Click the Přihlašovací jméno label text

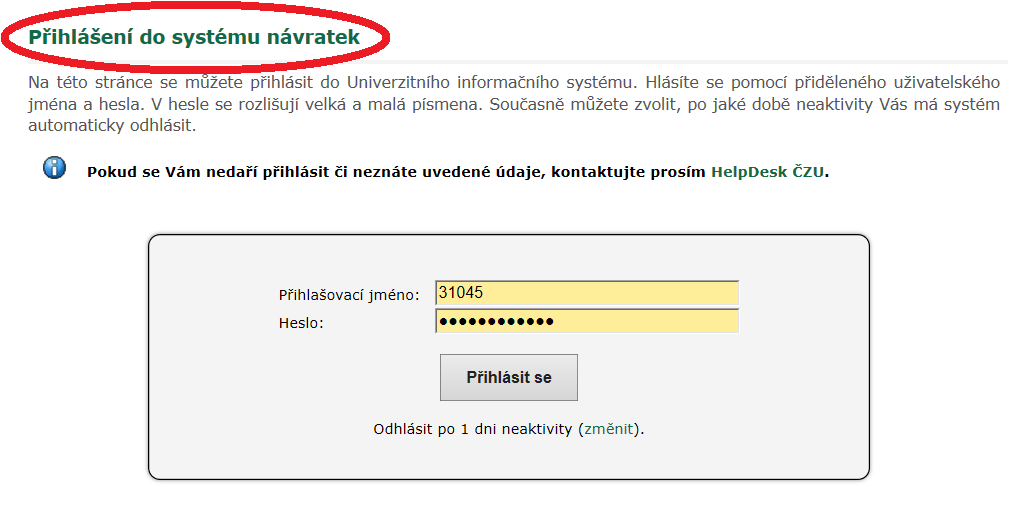coord(348,295)
